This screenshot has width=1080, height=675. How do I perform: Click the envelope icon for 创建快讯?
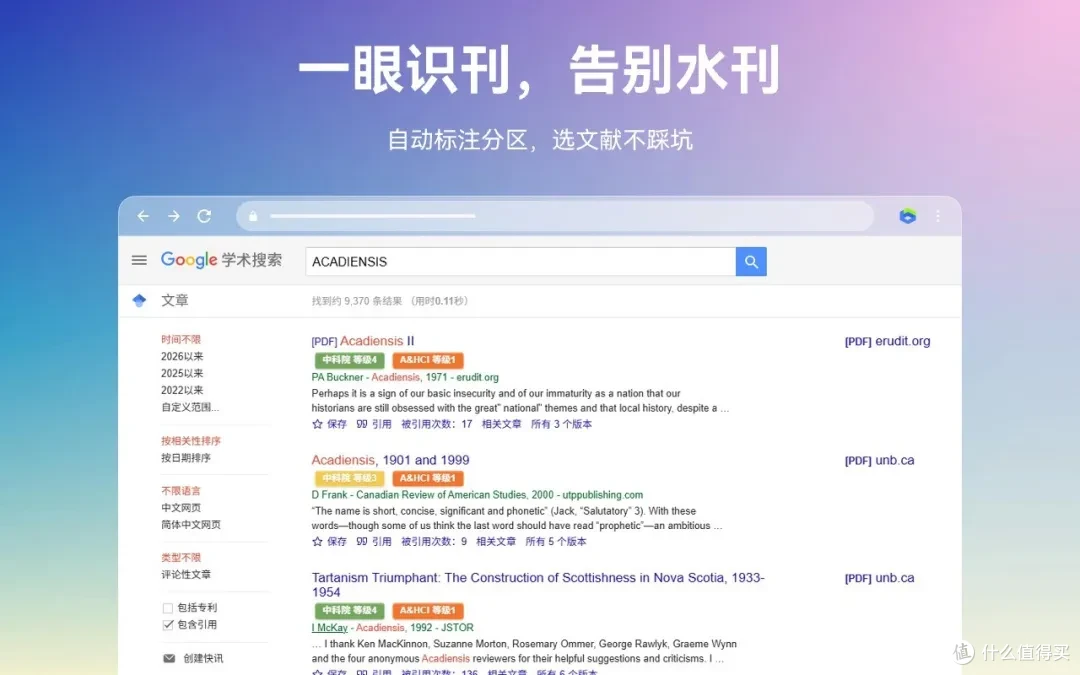169,658
